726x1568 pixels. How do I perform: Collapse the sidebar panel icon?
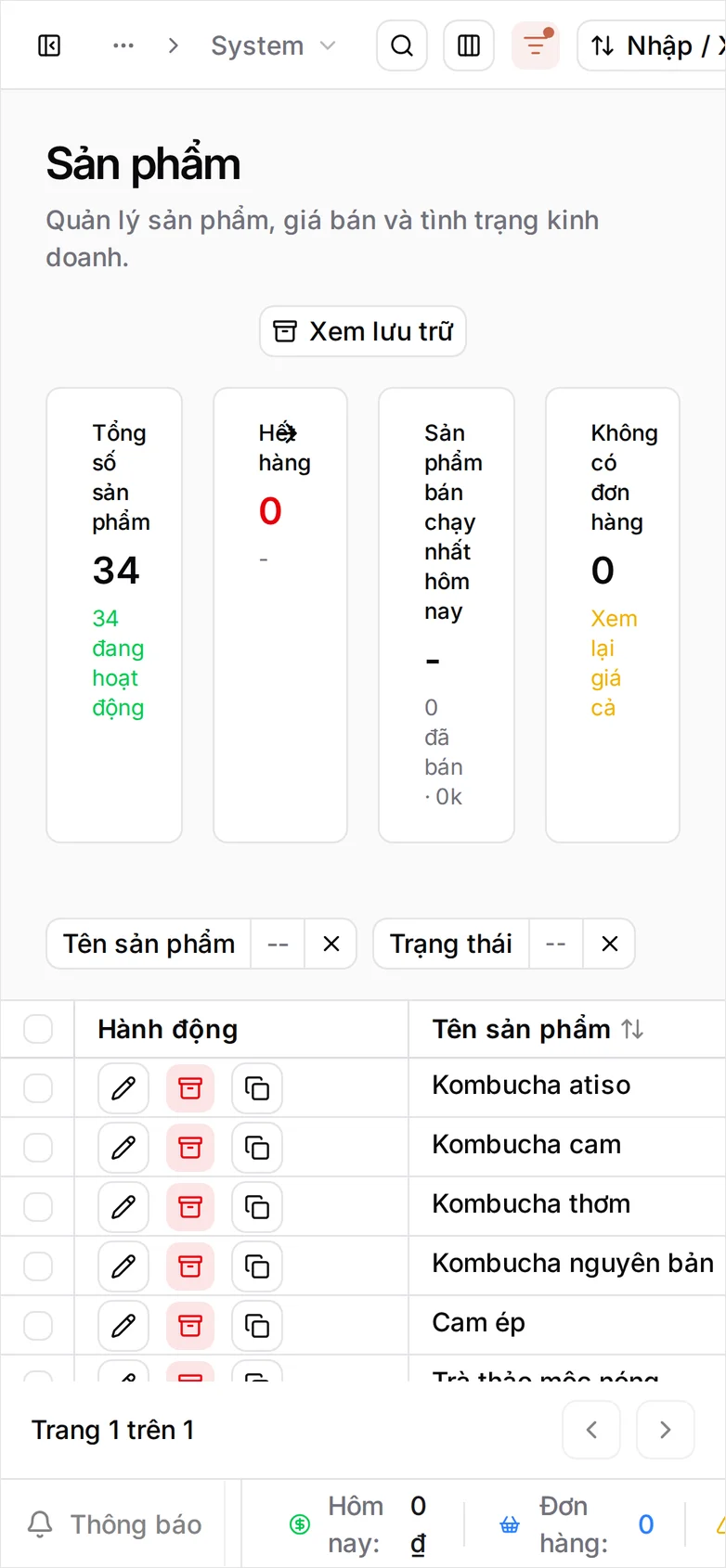[49, 45]
